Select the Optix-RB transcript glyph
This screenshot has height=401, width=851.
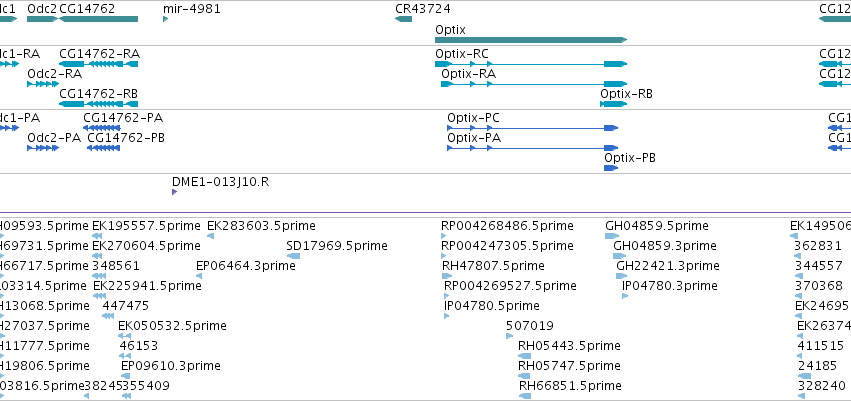613,104
